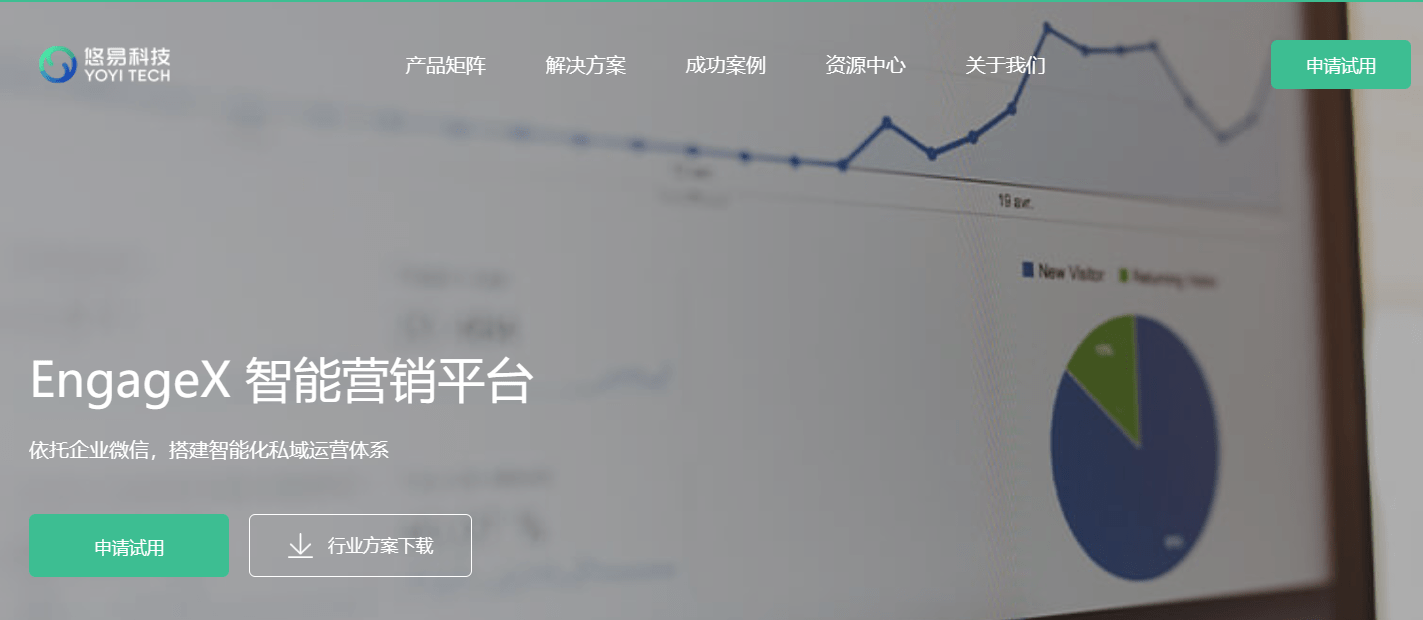Click the top-right 申请试用 button
This screenshot has width=1423, height=620.
pyautogui.click(x=1341, y=65)
